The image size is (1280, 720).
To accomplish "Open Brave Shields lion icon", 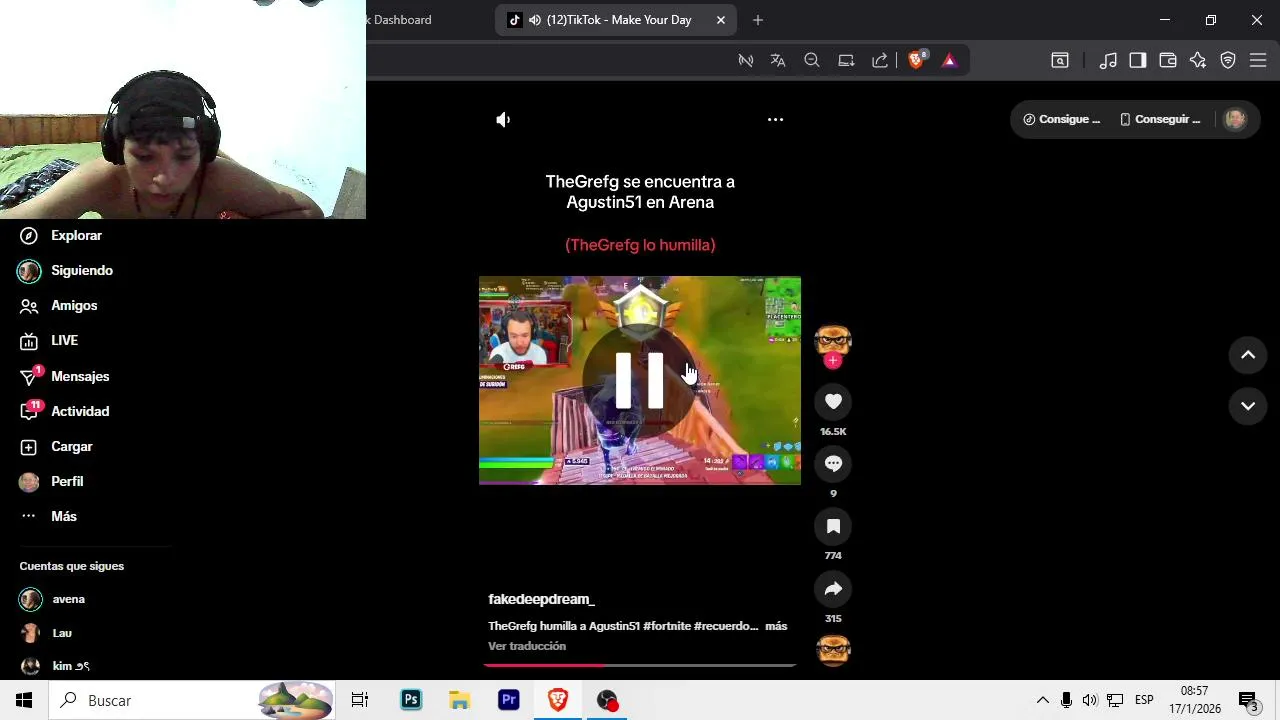I will (x=916, y=60).
